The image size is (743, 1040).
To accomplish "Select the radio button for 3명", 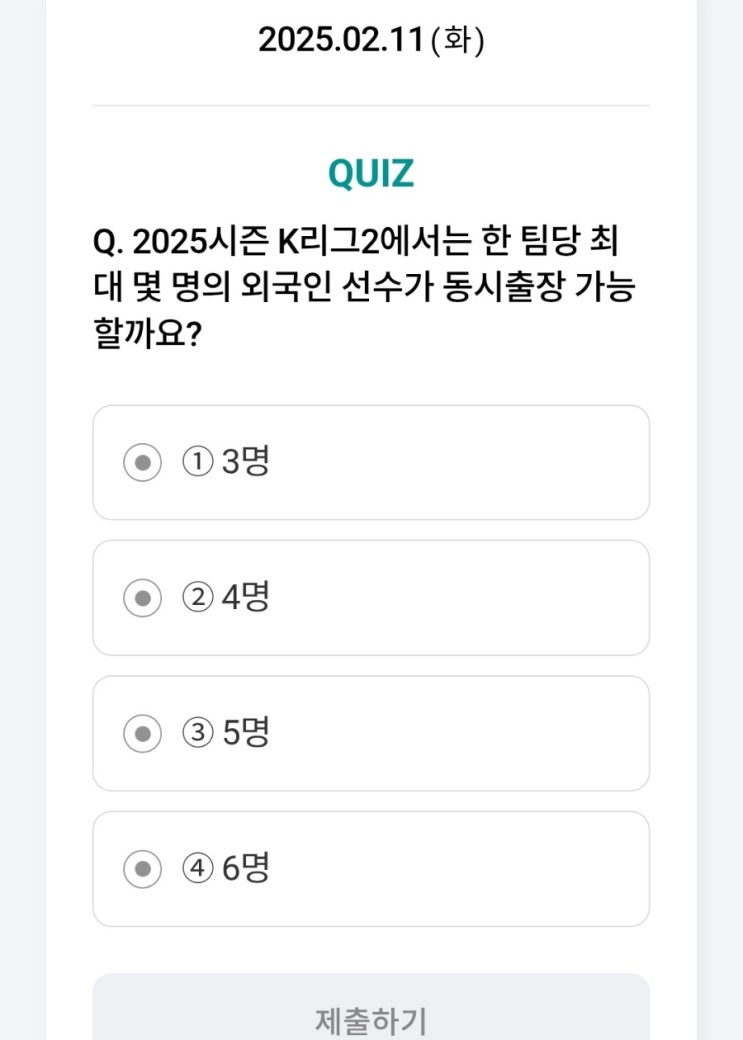I will point(142,463).
